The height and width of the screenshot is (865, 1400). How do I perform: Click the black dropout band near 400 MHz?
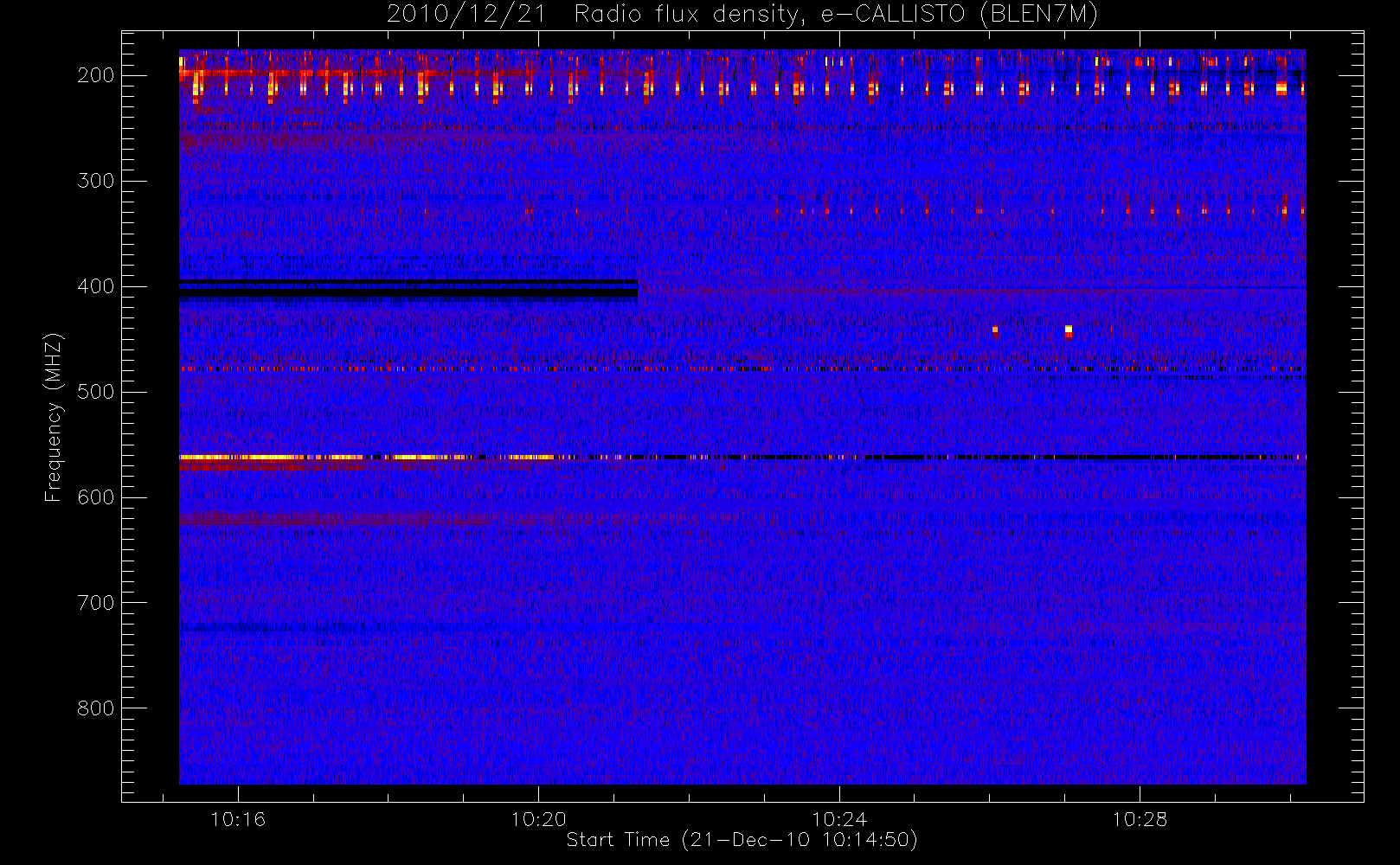click(408, 289)
